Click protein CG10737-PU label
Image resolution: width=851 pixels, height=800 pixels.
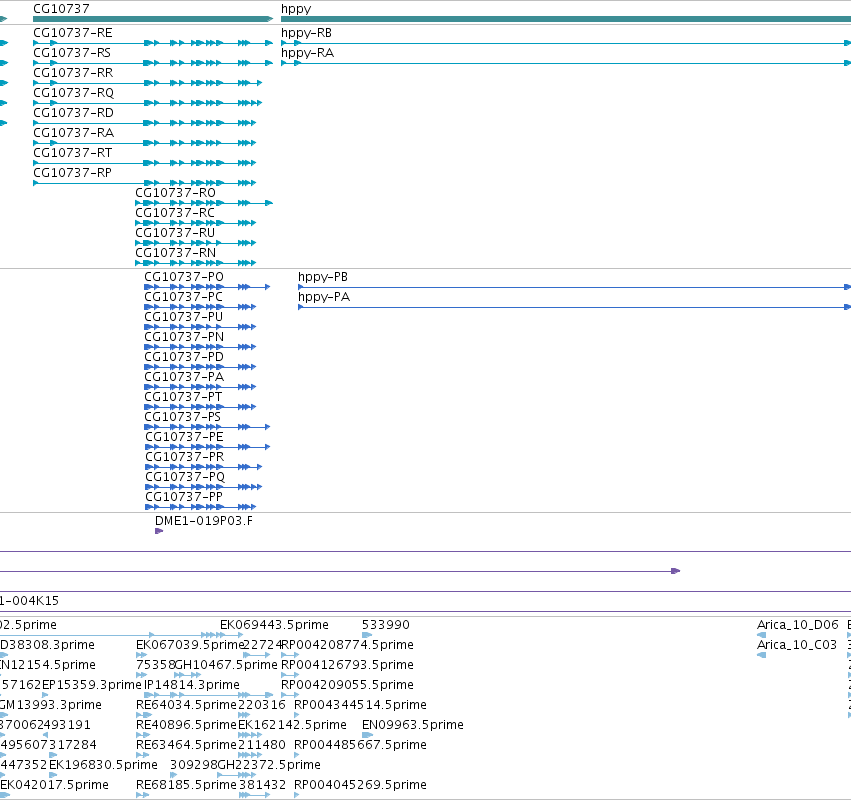pyautogui.click(x=183, y=317)
